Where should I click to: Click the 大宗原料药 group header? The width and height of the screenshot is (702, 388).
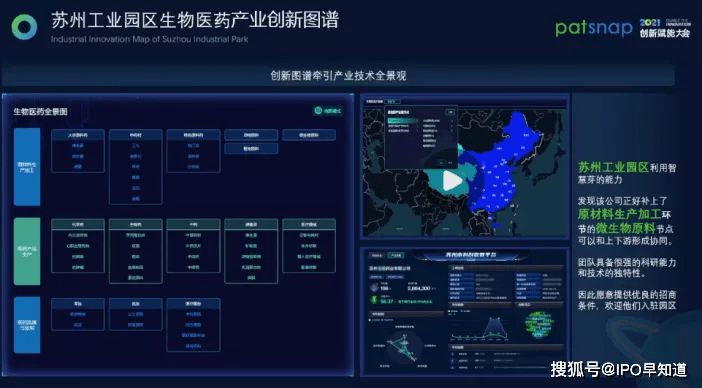[78, 135]
